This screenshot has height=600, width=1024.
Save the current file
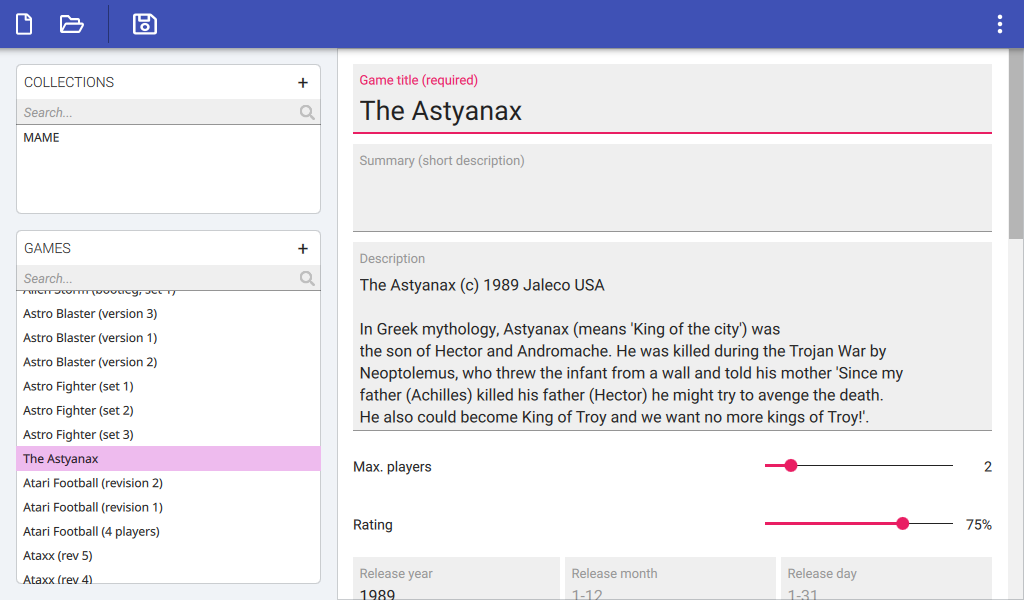(x=144, y=24)
